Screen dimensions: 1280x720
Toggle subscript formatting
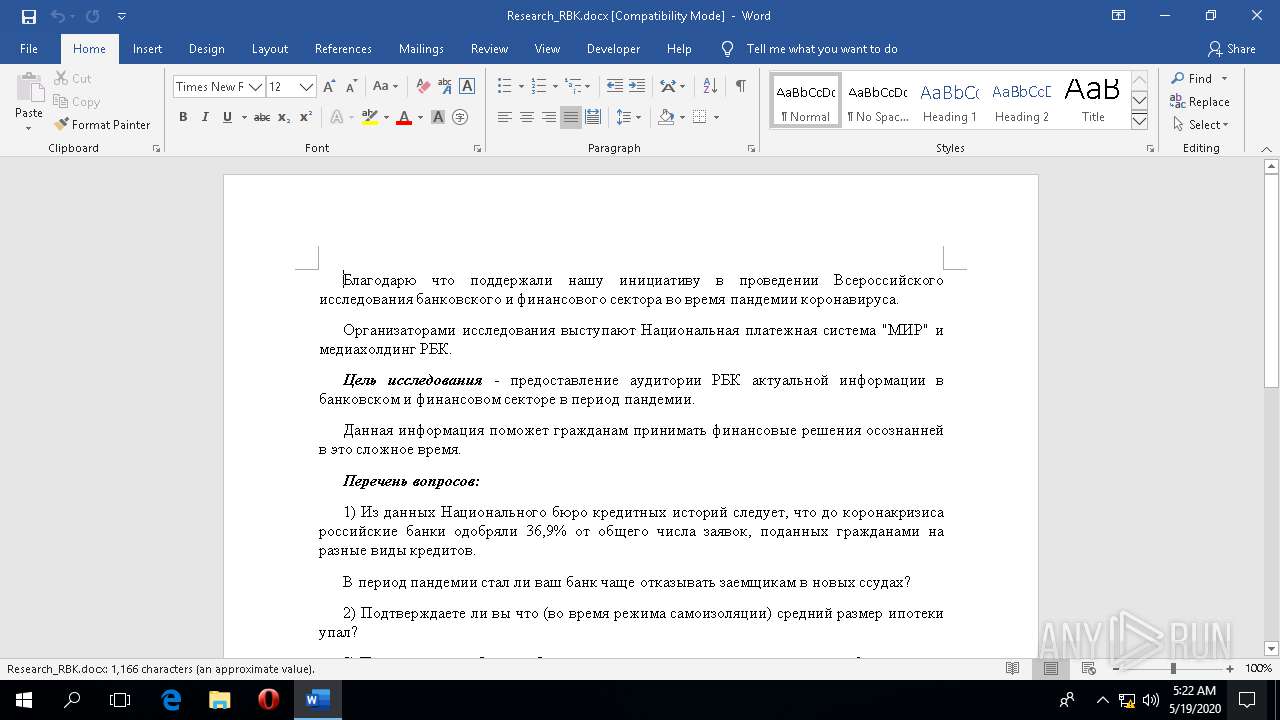coord(284,117)
